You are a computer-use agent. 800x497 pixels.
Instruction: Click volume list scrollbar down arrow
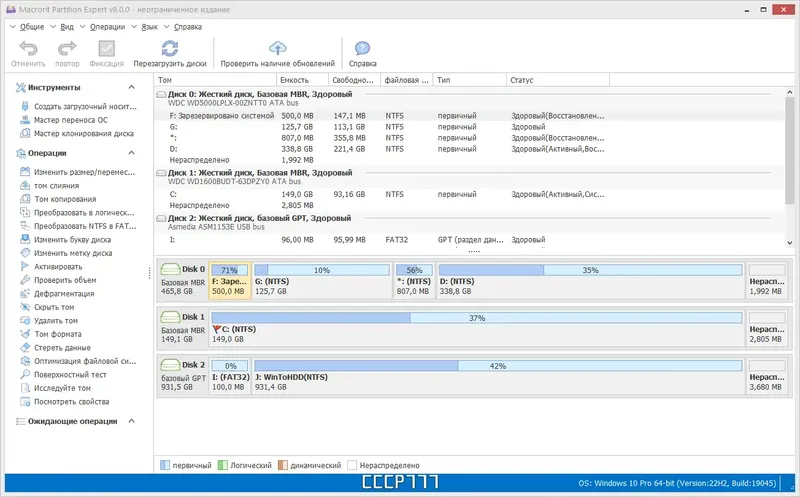coord(789,243)
